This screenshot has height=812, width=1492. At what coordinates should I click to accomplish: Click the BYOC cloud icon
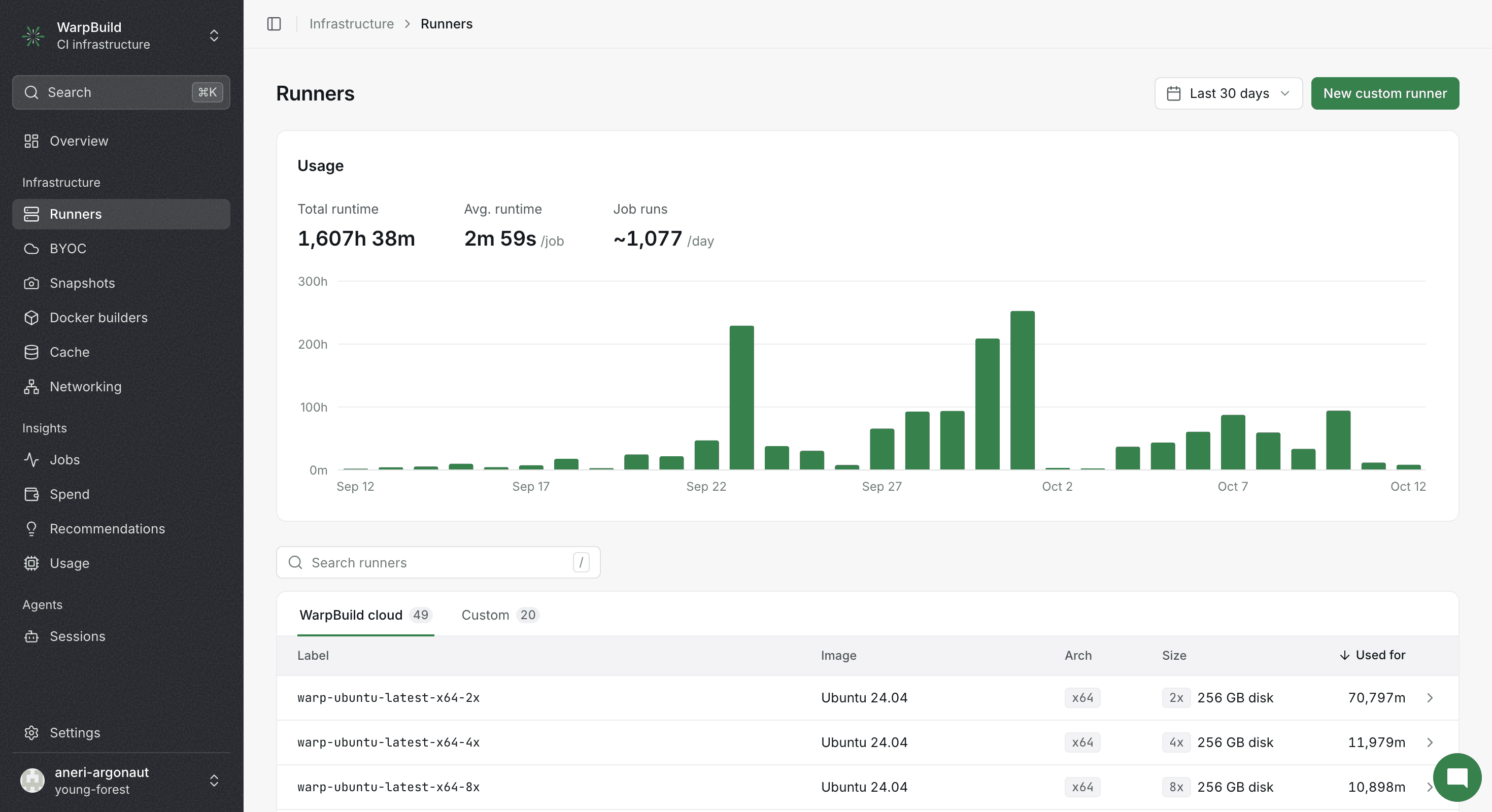(31, 249)
